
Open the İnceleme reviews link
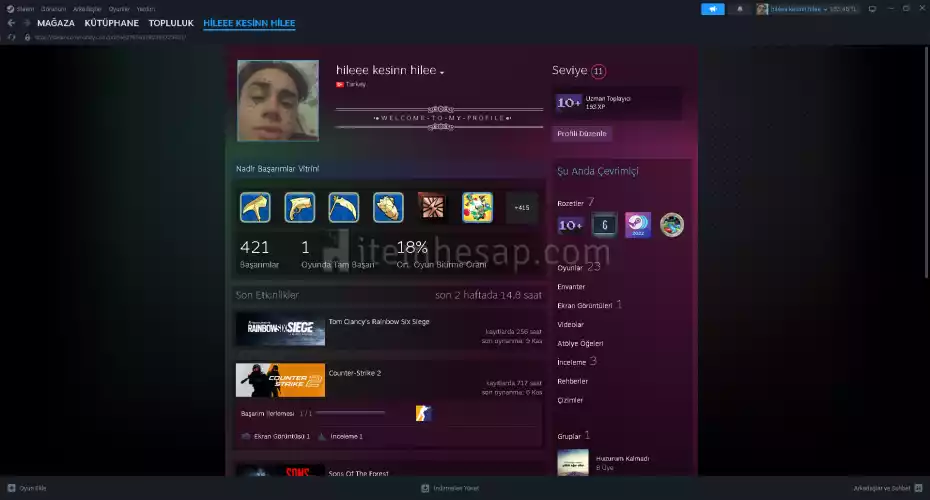pos(572,362)
